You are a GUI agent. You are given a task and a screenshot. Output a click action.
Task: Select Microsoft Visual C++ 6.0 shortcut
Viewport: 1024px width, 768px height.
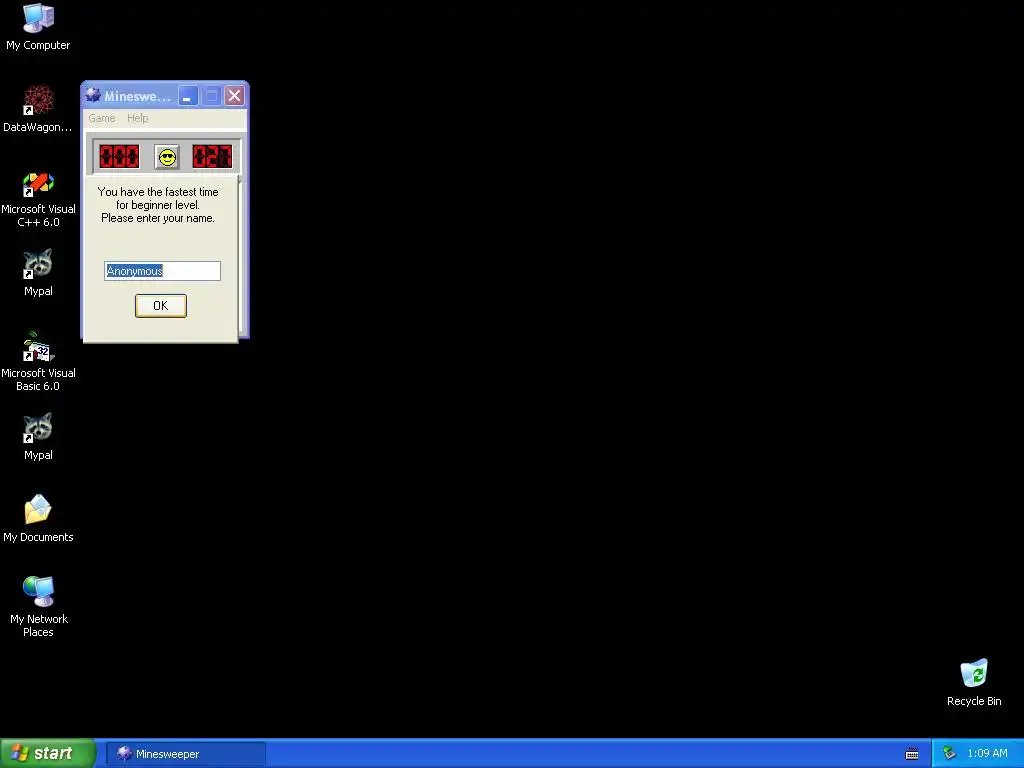38,199
